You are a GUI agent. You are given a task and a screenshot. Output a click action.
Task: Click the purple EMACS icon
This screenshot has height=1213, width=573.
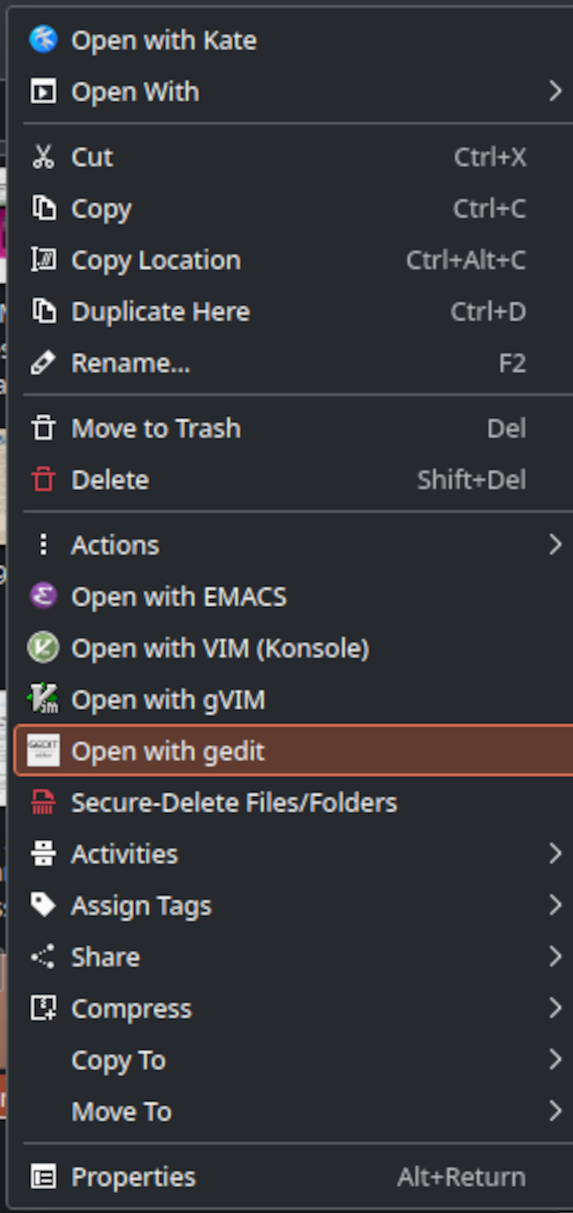43,597
